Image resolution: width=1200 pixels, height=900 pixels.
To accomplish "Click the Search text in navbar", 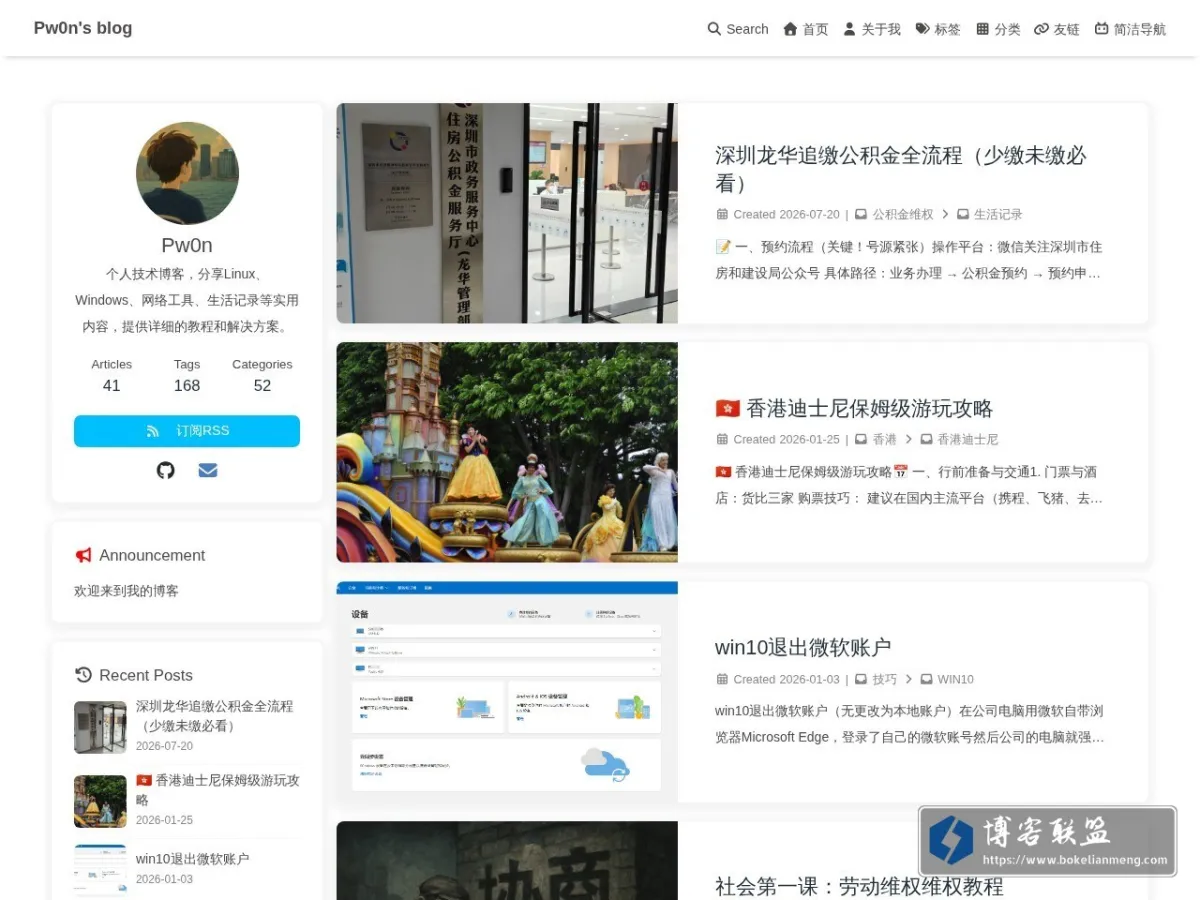I will point(747,29).
